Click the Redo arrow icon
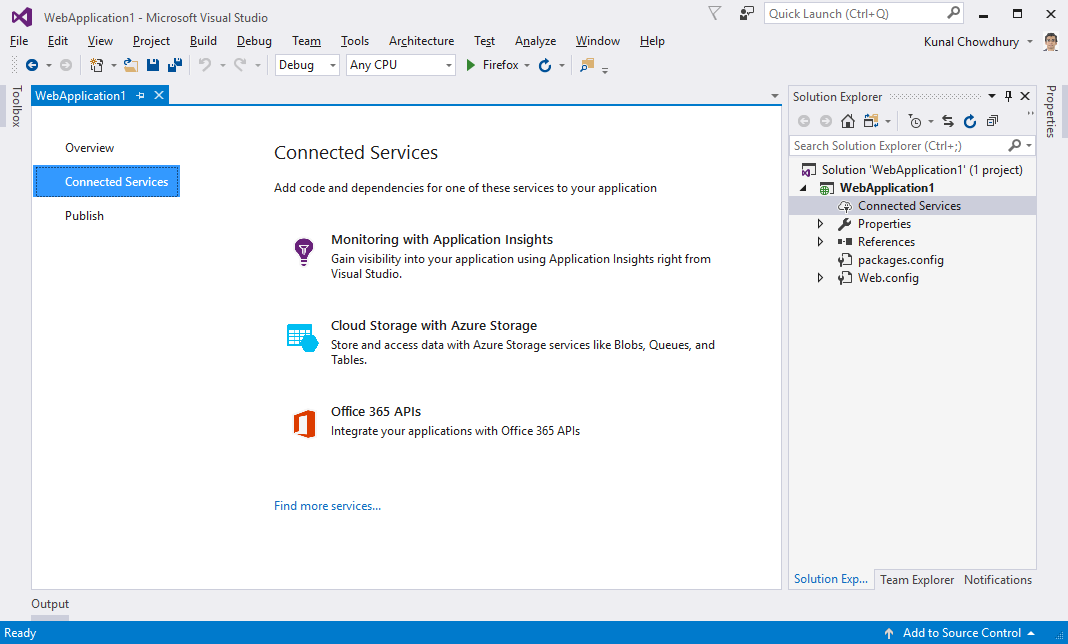The height and width of the screenshot is (644, 1068). coord(240,65)
